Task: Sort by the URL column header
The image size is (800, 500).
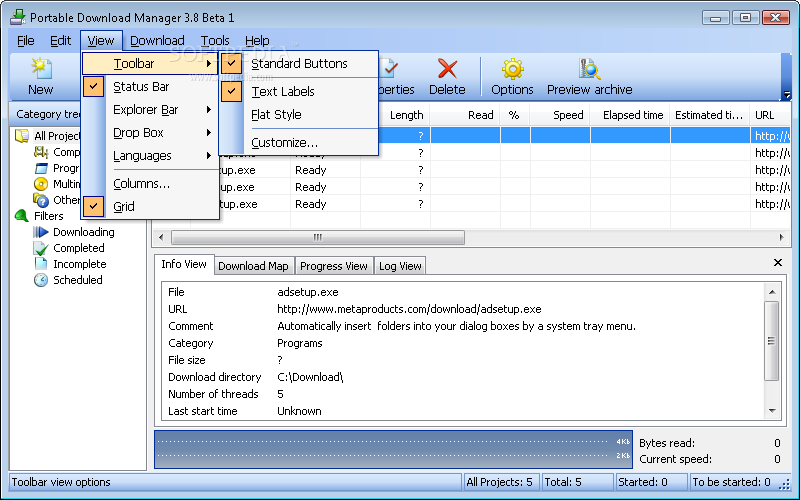Action: point(770,115)
